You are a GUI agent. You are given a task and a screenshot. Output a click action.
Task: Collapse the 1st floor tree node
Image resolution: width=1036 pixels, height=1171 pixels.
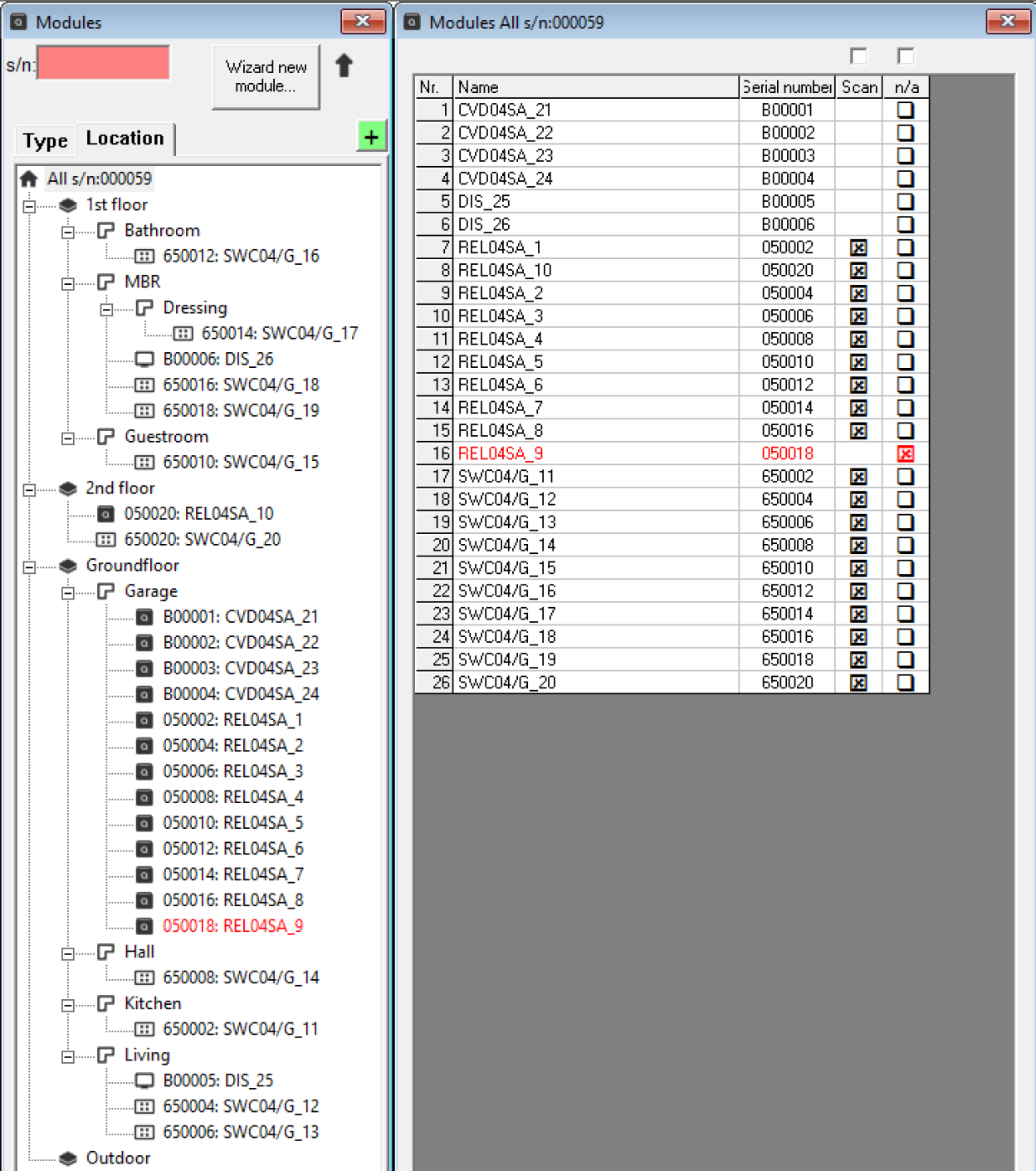click(x=30, y=206)
